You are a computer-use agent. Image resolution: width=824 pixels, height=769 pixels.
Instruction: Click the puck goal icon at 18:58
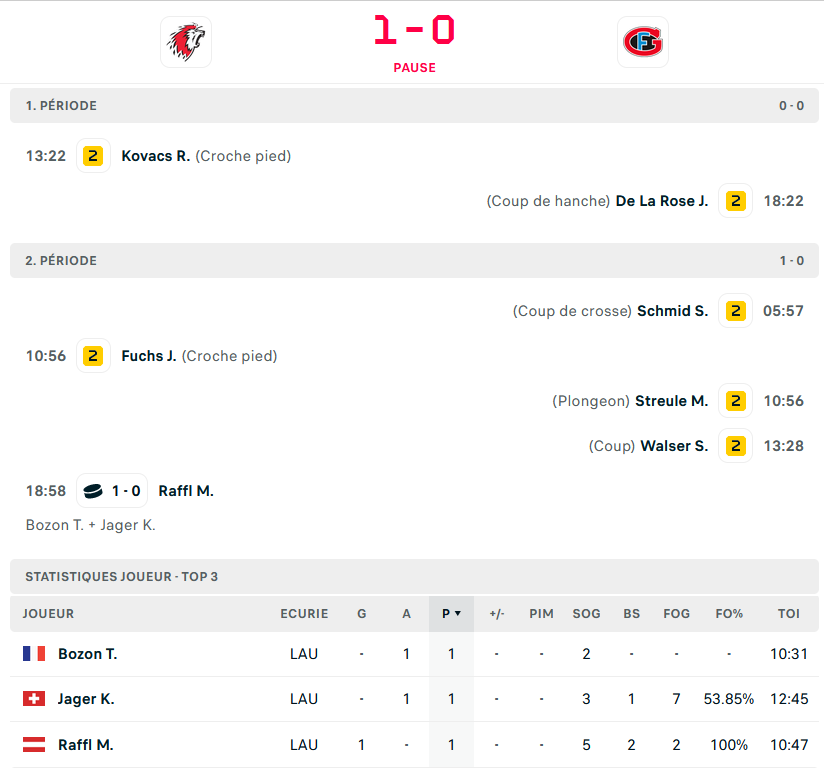[93, 491]
